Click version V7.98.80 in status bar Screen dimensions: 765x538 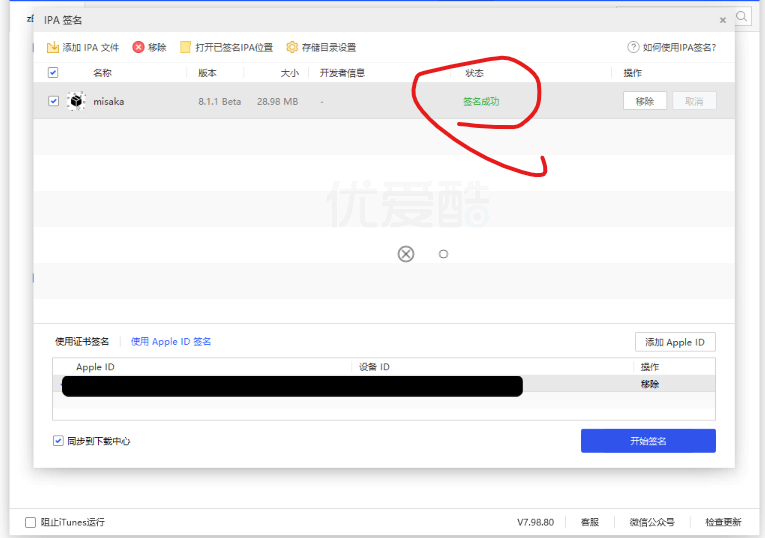pyautogui.click(x=535, y=522)
